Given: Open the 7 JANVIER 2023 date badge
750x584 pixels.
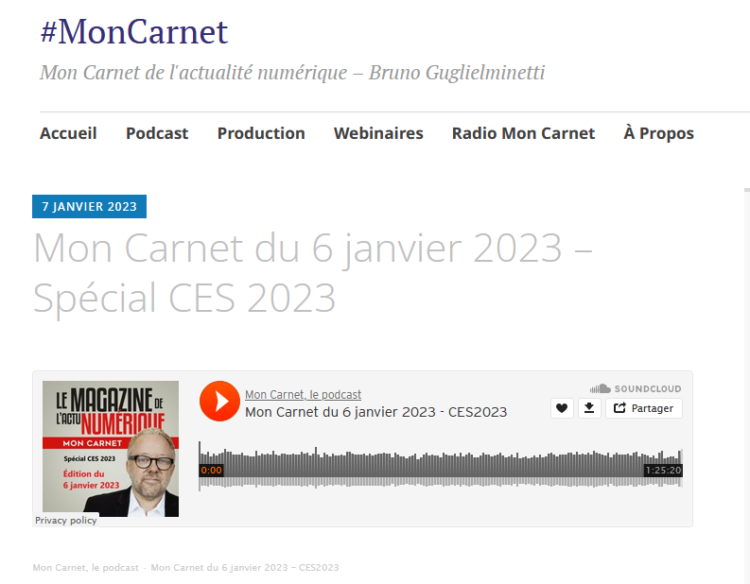Looking at the screenshot, I should 89,206.
